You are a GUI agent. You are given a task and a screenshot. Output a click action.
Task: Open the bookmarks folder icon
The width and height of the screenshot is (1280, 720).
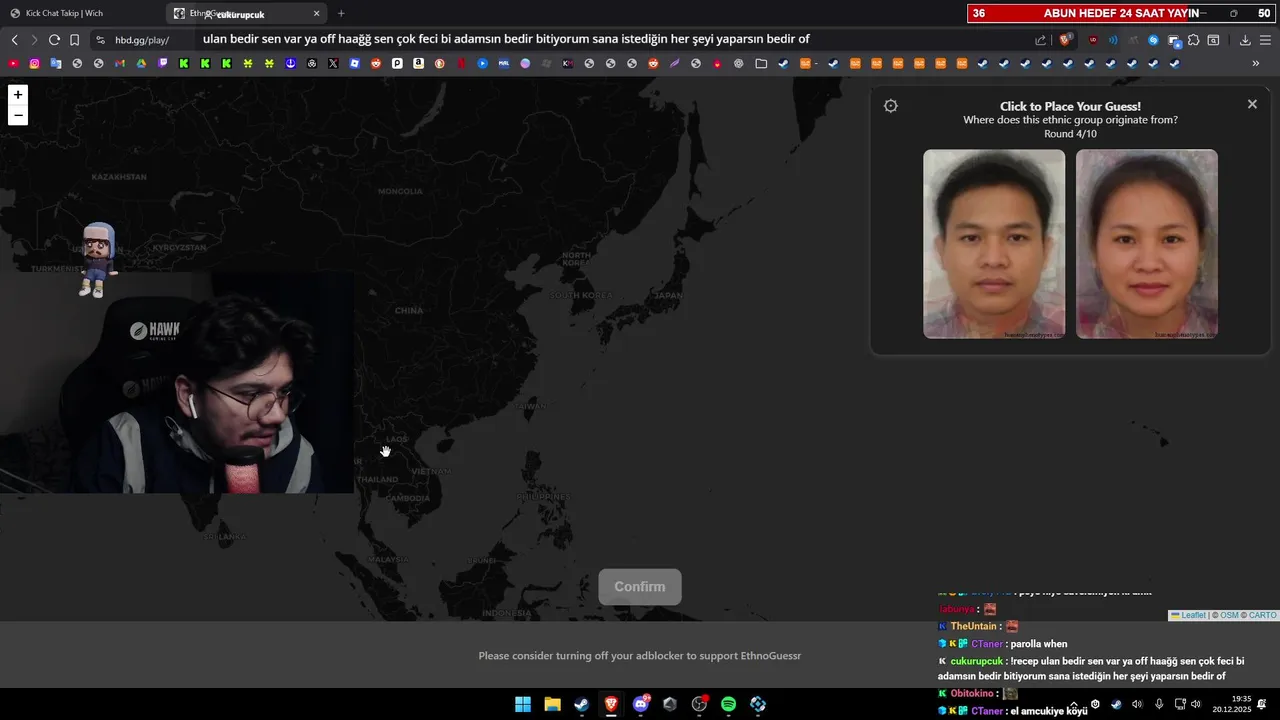click(761, 63)
